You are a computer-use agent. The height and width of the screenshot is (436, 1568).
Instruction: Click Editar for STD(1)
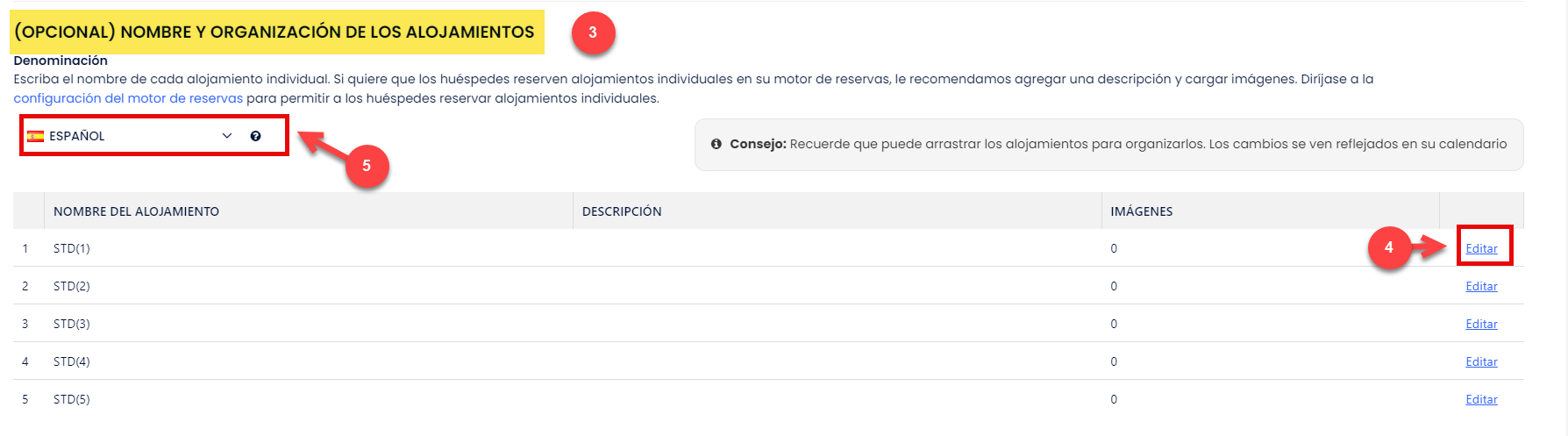pyautogui.click(x=1481, y=248)
